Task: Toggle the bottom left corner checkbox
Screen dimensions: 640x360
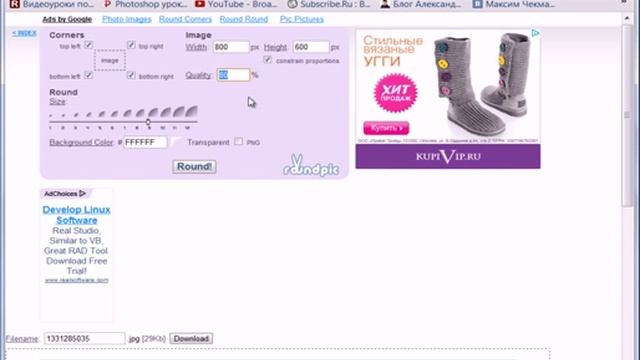Action: [89, 75]
